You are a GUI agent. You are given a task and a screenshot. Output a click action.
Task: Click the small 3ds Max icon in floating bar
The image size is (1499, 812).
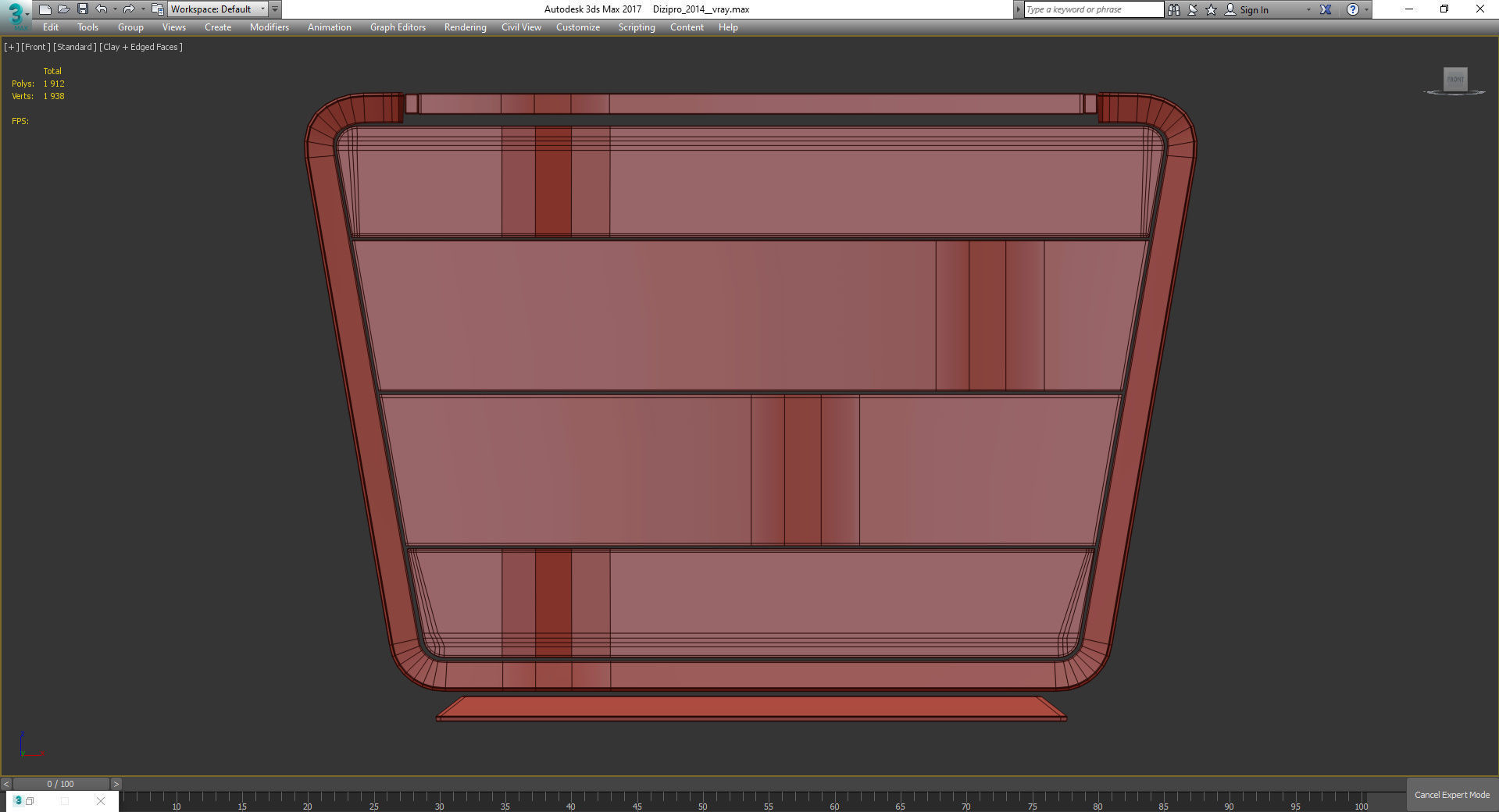click(x=18, y=800)
